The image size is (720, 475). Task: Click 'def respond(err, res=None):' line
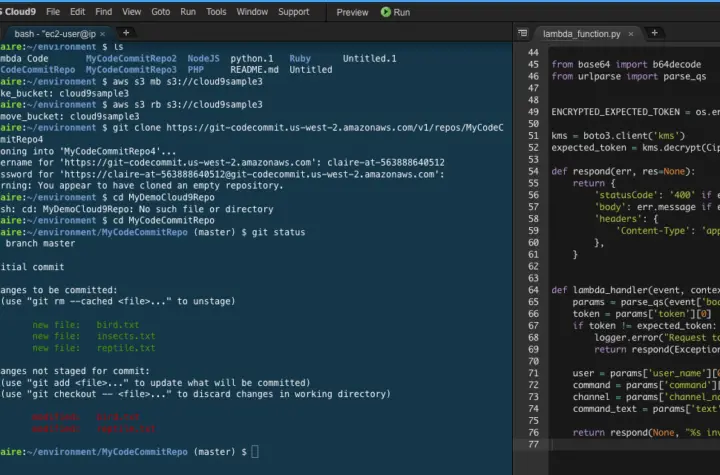tap(623, 171)
